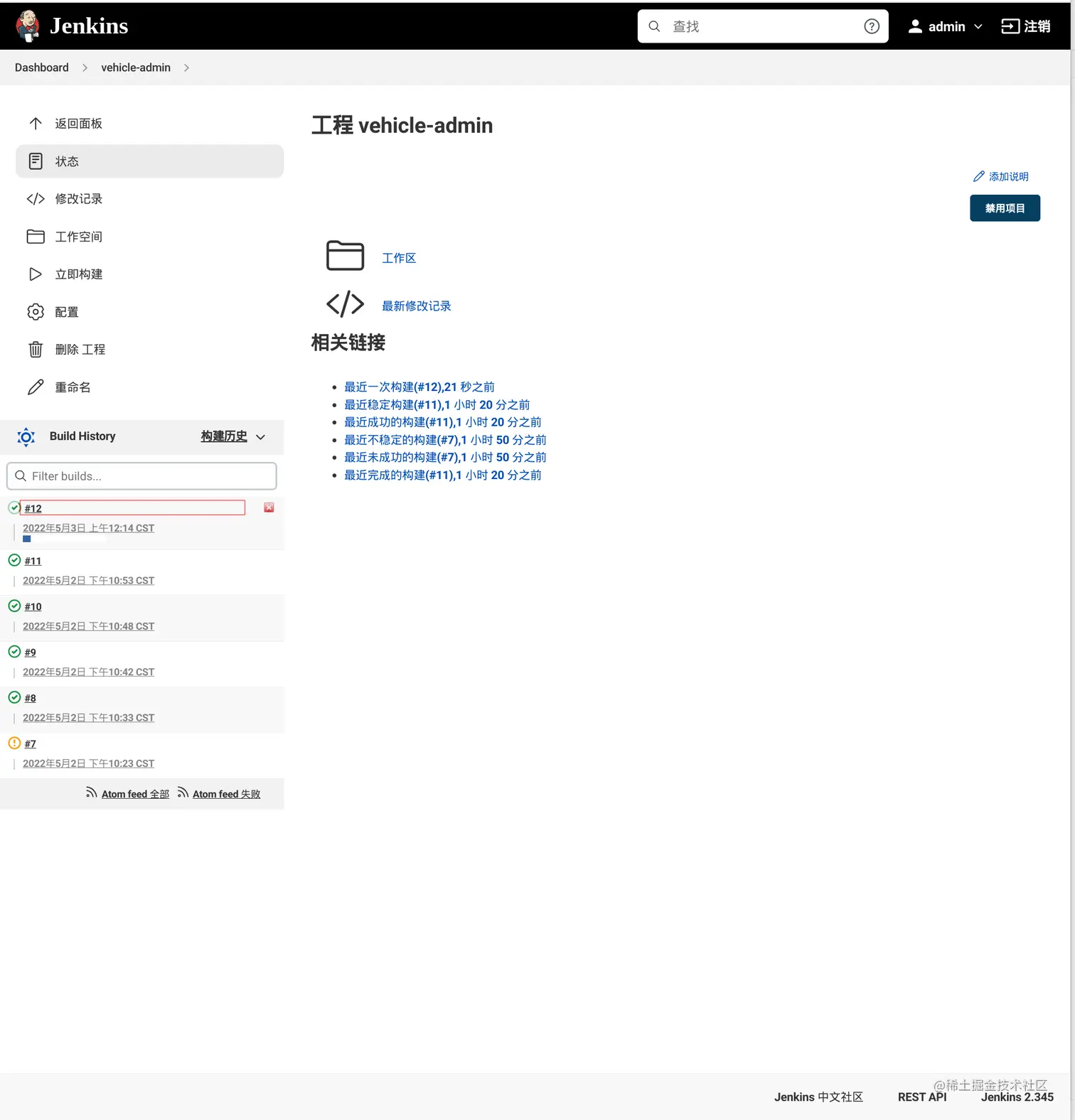This screenshot has height=1120, width=1075.
Task: Click the Jenkins butler logo
Action: click(28, 26)
